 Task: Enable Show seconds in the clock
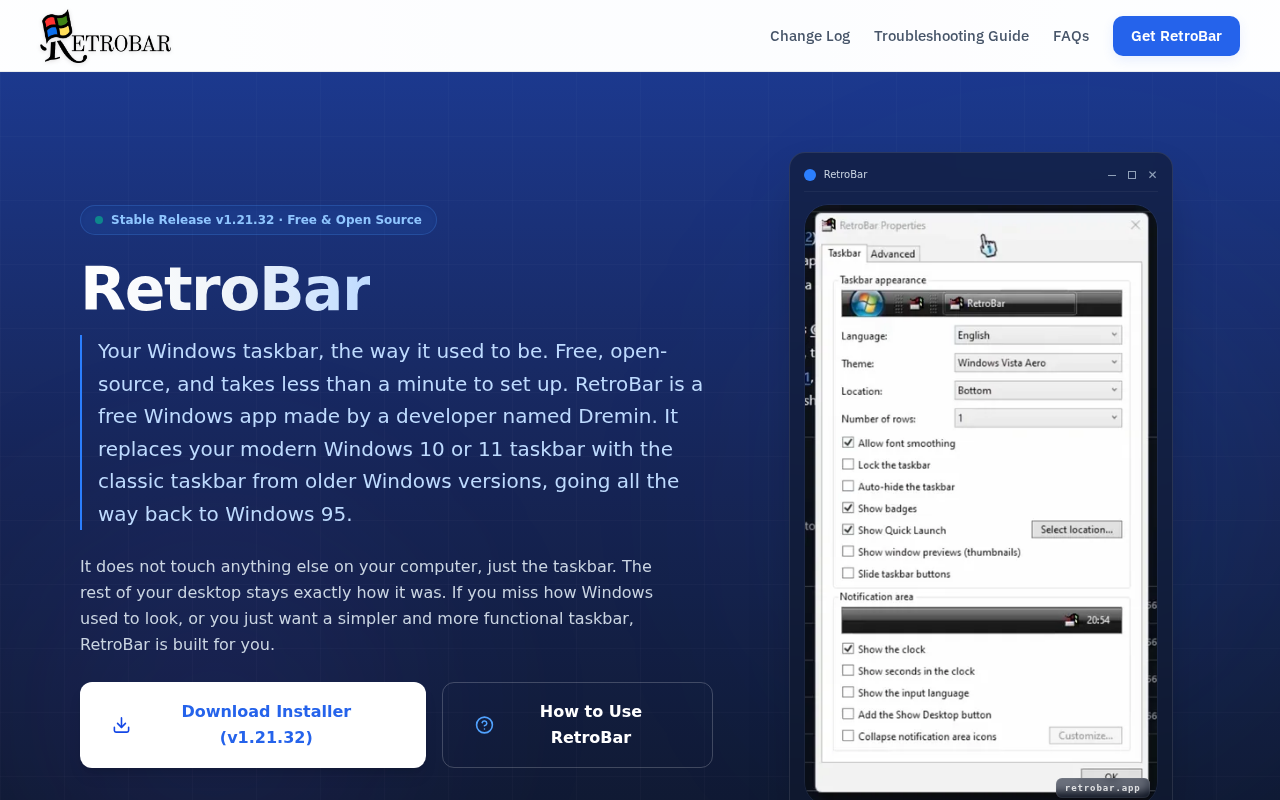coord(848,671)
